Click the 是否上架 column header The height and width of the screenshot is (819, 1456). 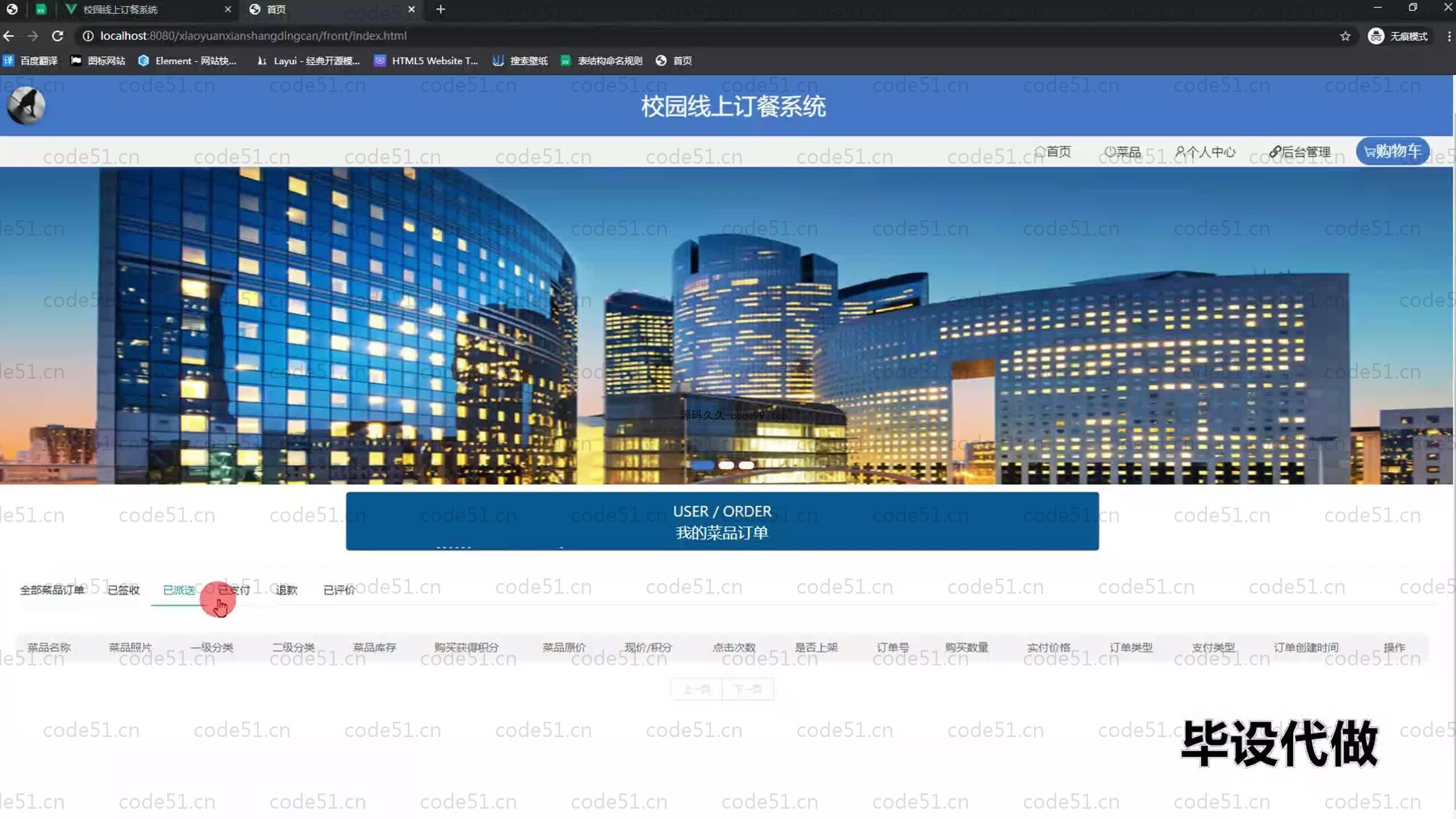[816, 647]
